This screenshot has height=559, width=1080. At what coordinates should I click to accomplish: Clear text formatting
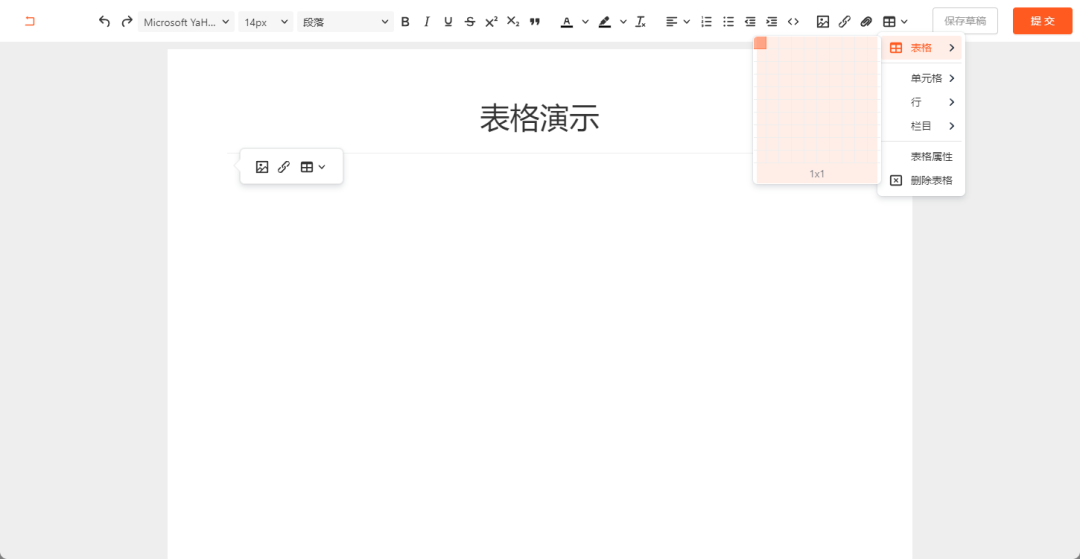point(641,21)
